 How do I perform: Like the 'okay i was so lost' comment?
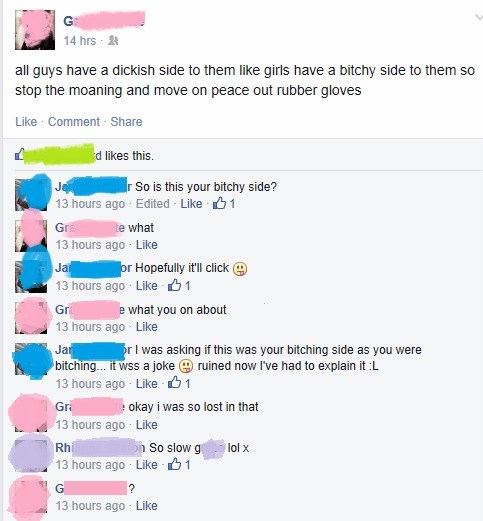tap(147, 425)
